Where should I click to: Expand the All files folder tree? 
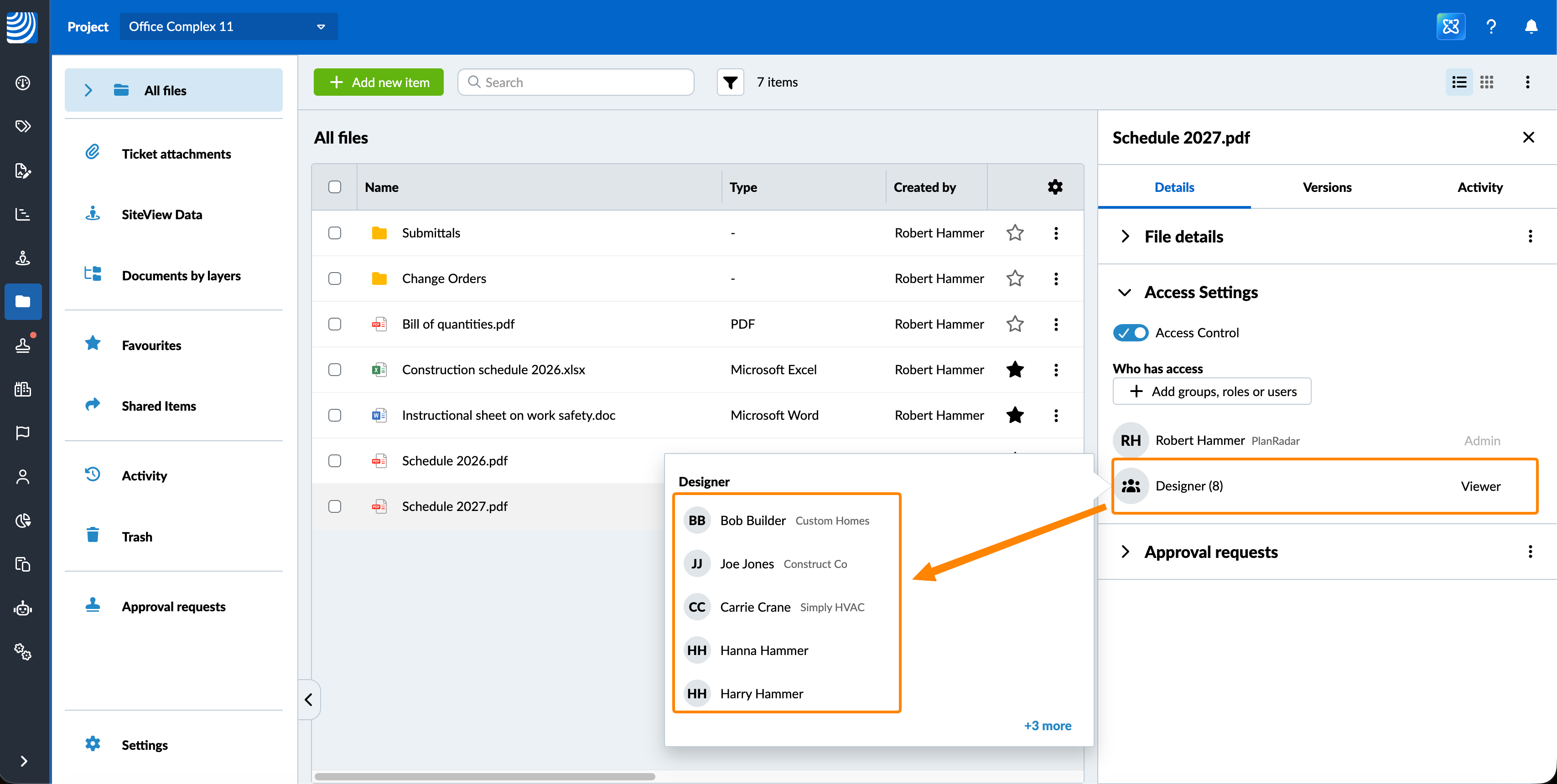tap(88, 91)
